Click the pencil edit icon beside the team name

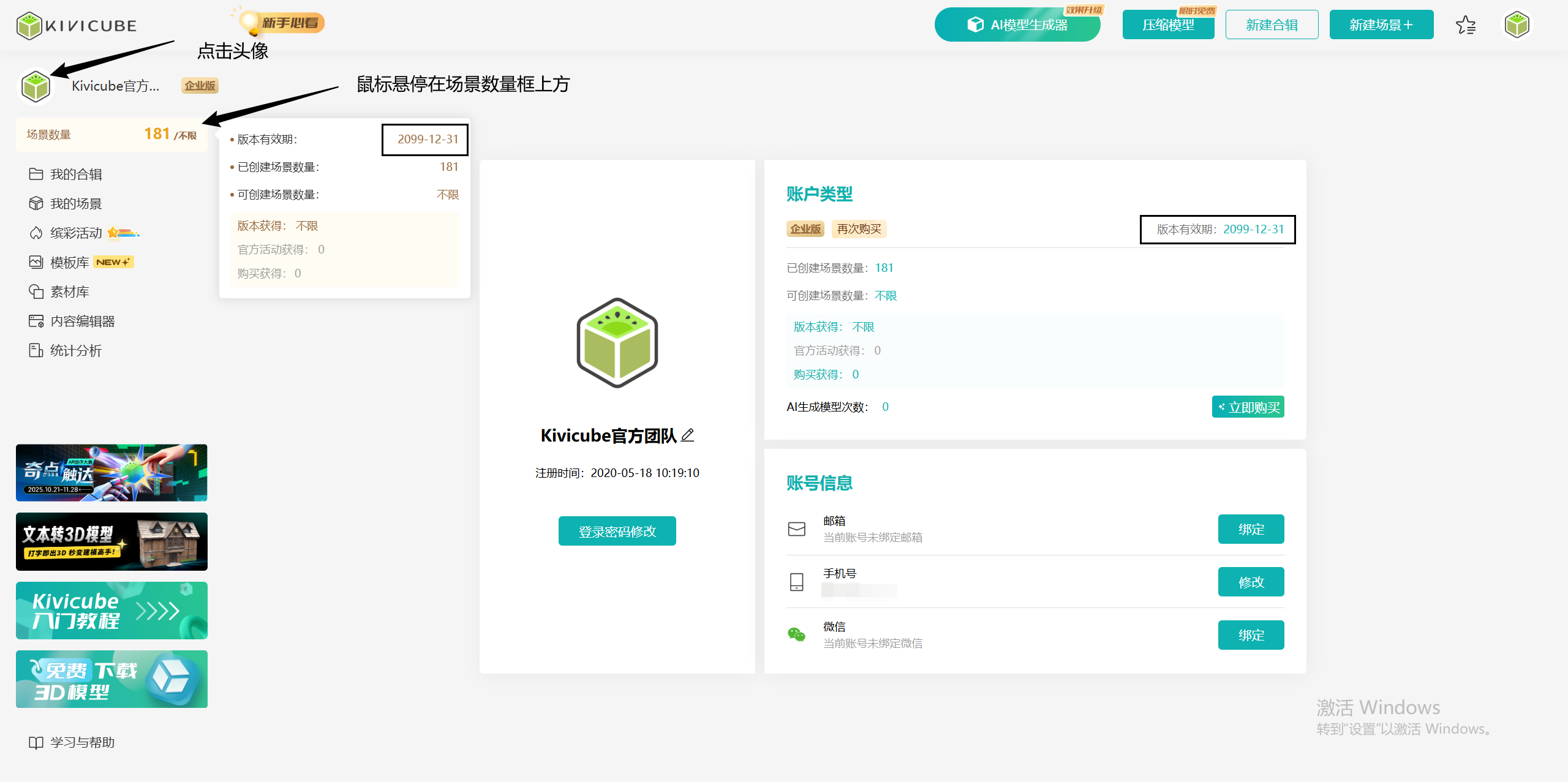coord(688,435)
